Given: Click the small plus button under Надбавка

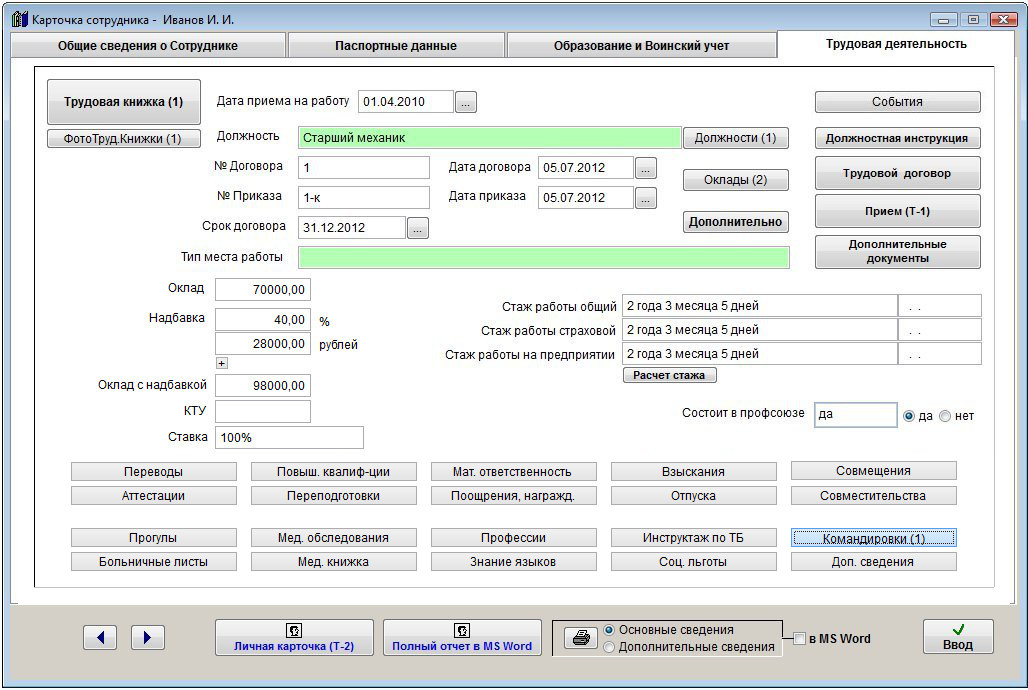Looking at the screenshot, I should [x=222, y=363].
